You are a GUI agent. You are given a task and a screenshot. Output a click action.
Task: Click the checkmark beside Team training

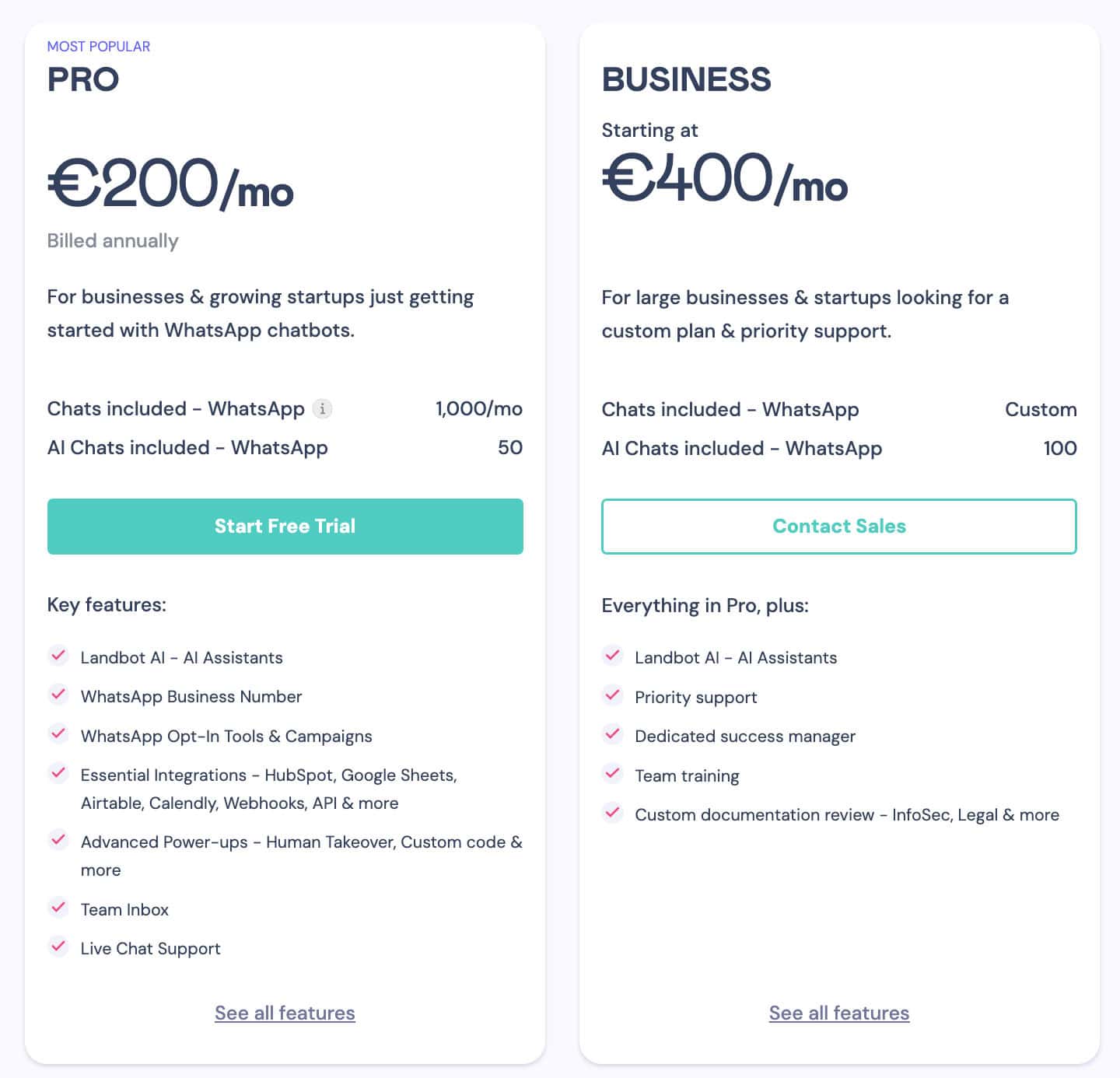coord(614,774)
